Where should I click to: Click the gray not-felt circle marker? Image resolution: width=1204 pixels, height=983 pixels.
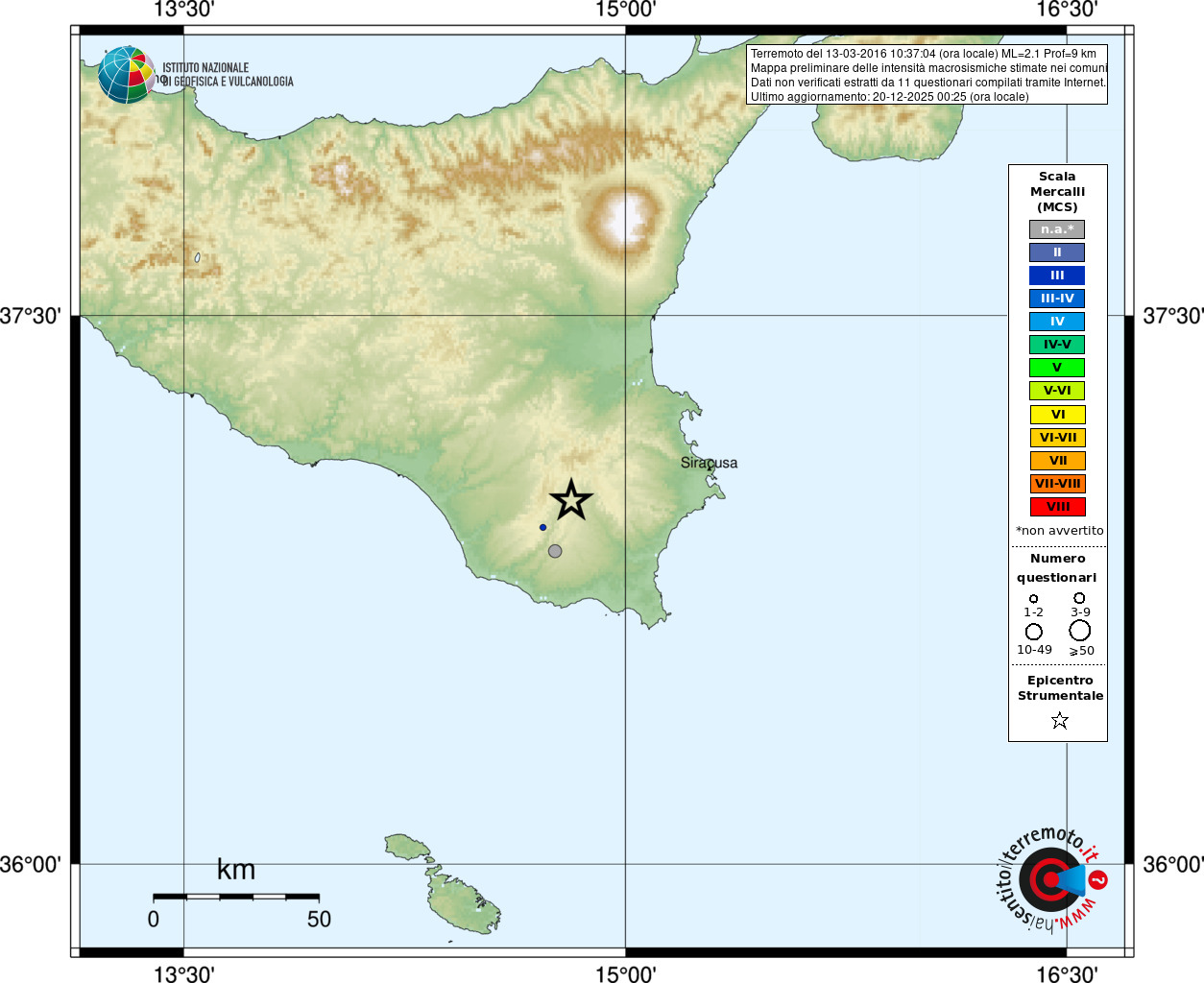click(x=555, y=551)
